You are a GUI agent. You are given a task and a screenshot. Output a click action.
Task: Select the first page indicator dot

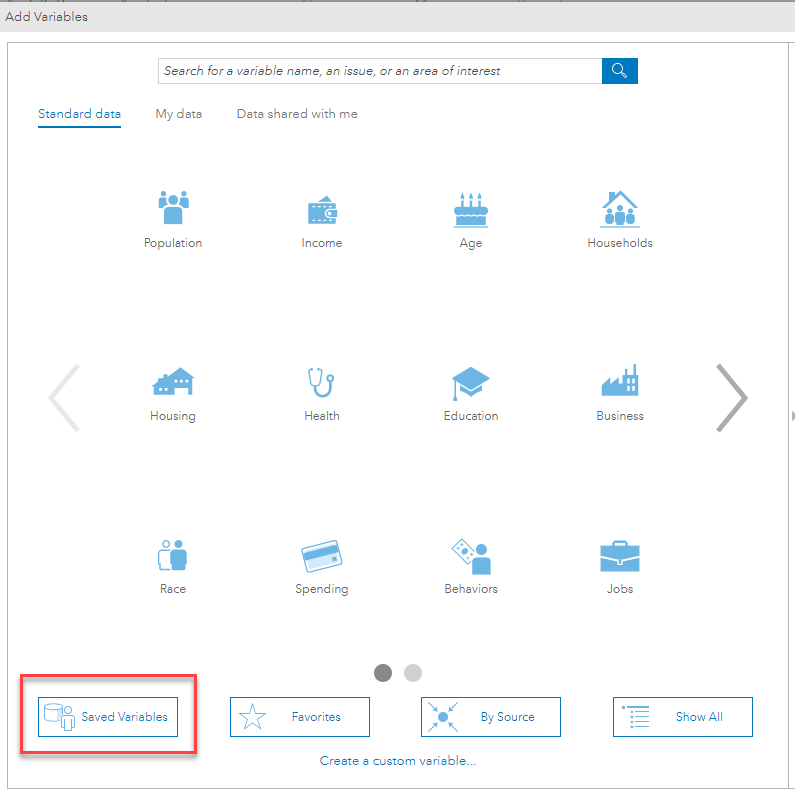click(x=383, y=673)
